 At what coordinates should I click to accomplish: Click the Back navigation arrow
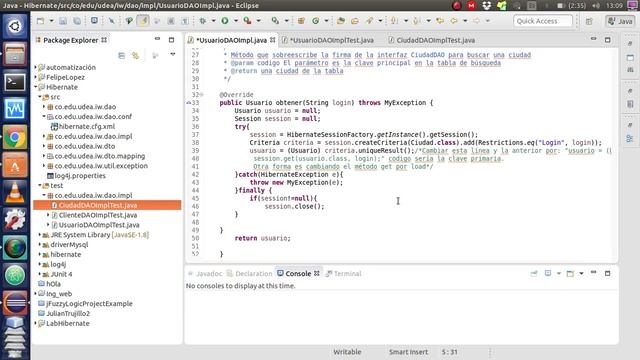(454, 21)
